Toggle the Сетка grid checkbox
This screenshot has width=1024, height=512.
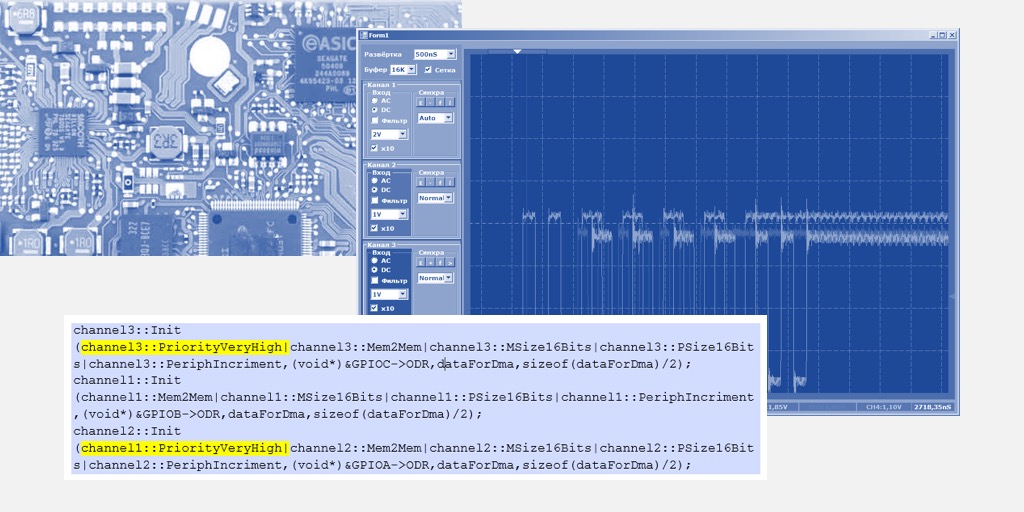pos(428,69)
